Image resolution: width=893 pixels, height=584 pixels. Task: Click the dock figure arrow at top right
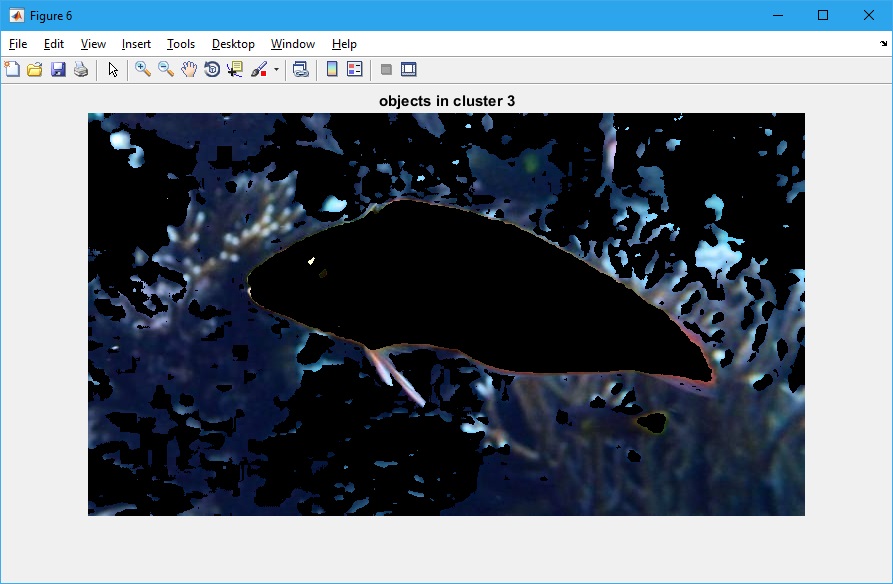[x=883, y=44]
